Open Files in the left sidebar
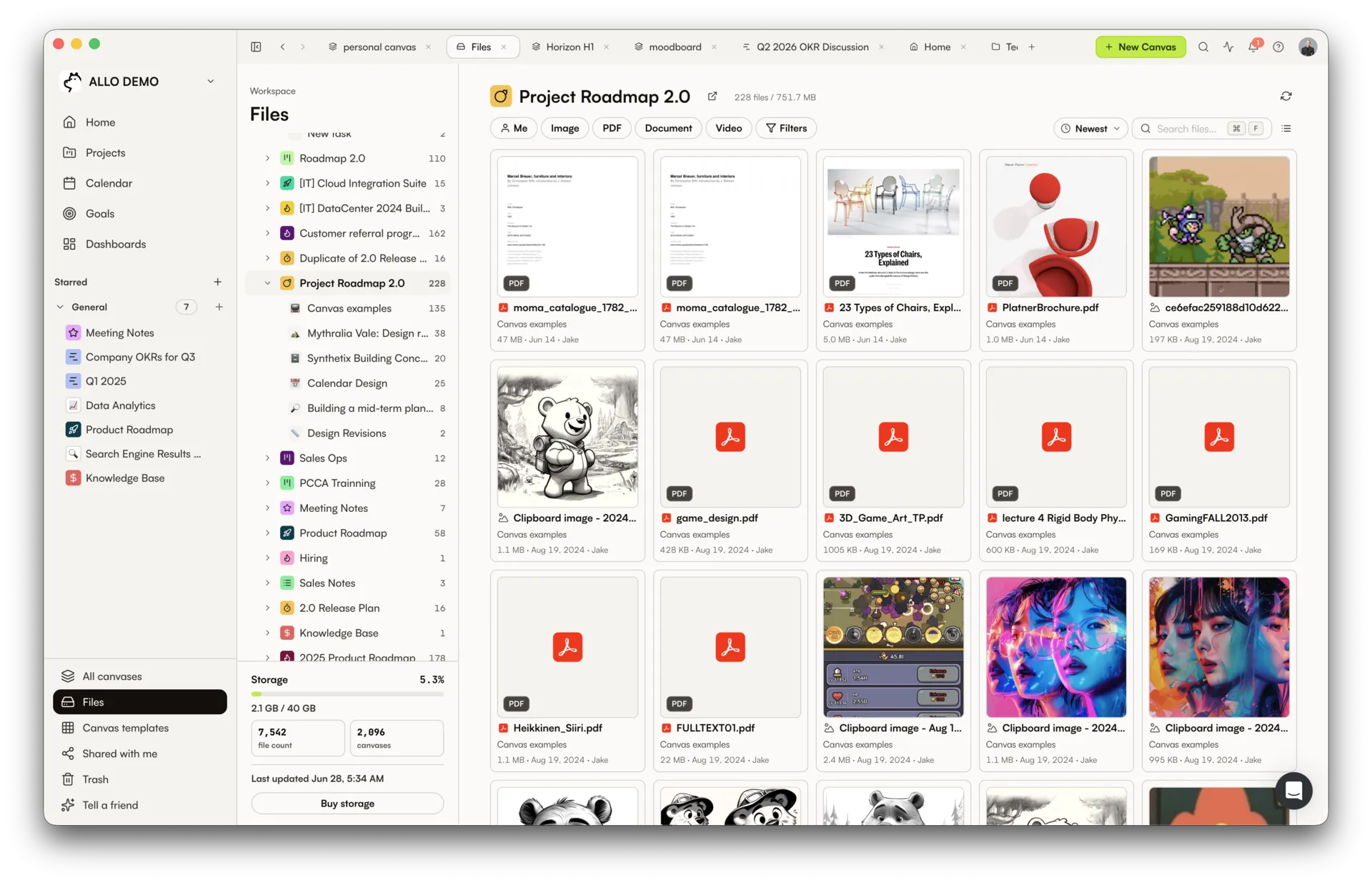 (140, 702)
